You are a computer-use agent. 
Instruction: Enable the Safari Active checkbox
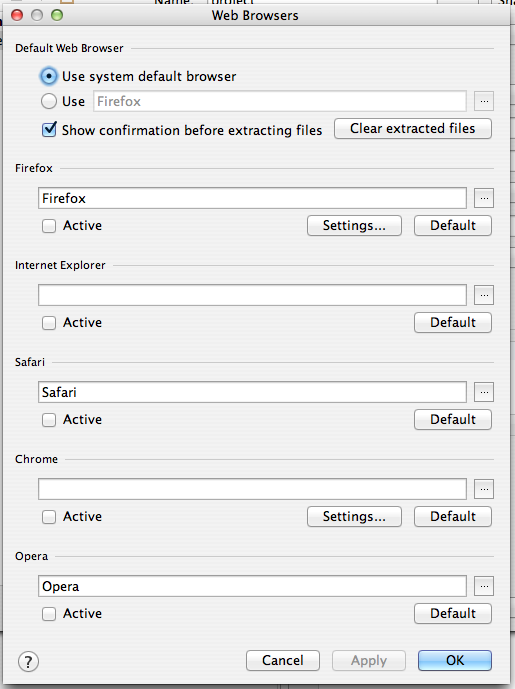[49, 420]
